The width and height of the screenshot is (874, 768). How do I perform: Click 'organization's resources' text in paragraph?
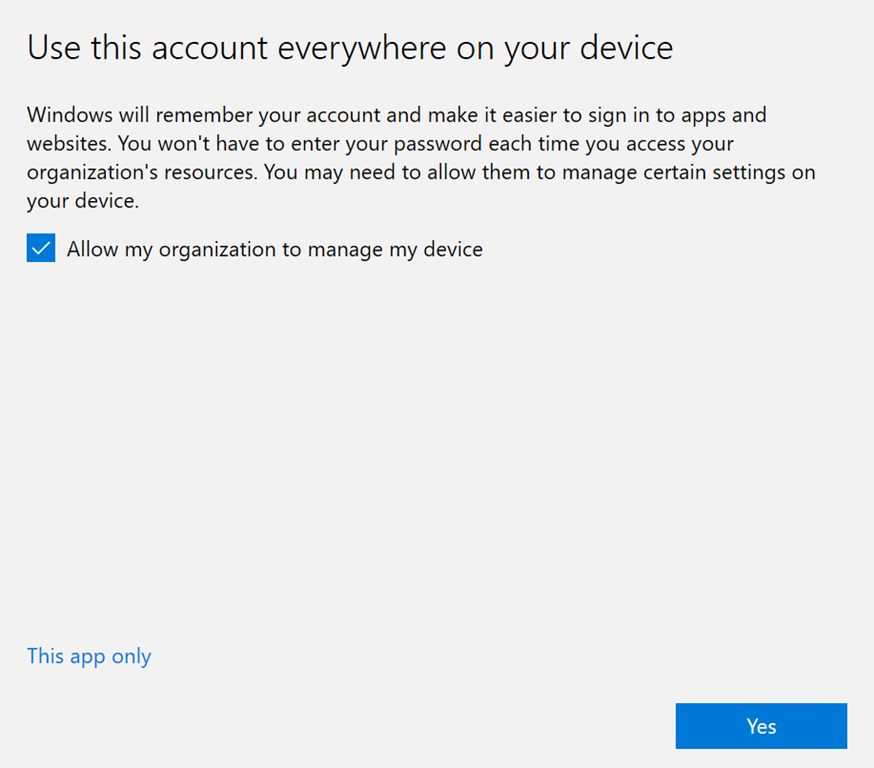coord(142,172)
